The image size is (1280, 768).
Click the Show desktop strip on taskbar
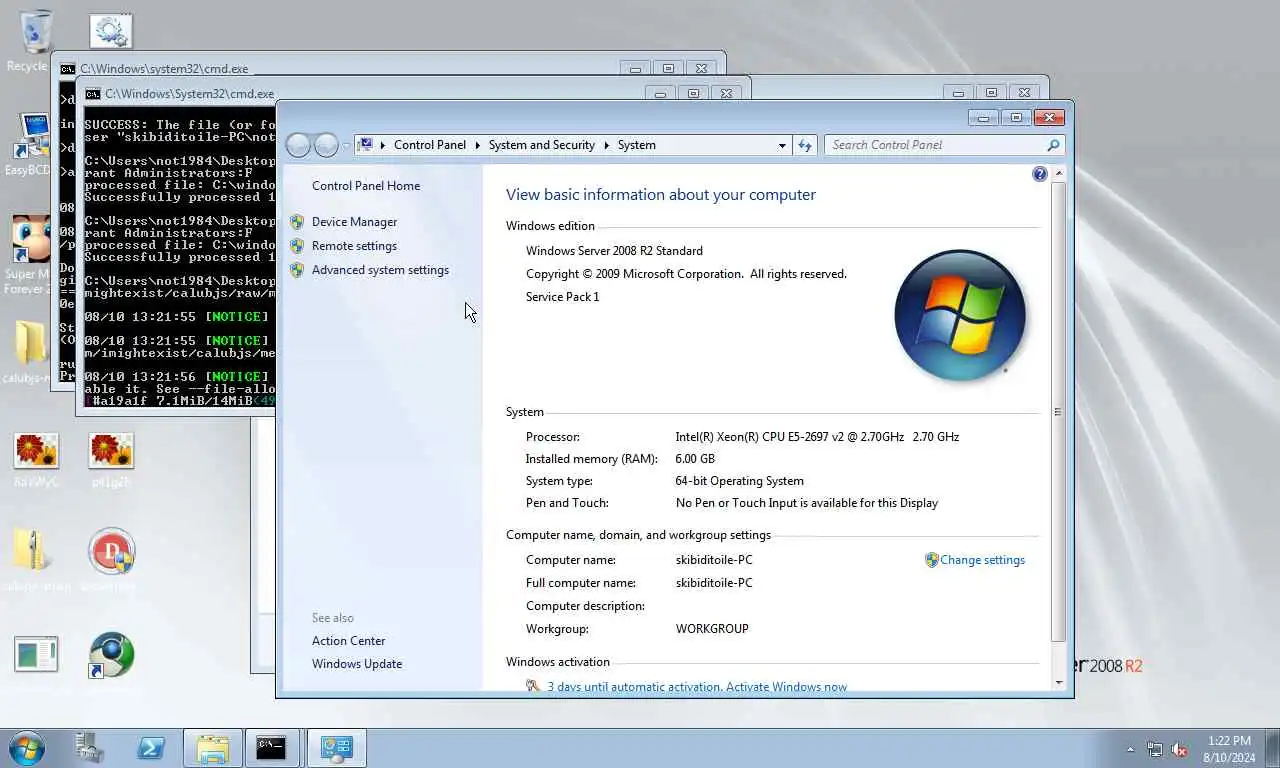(1273, 749)
